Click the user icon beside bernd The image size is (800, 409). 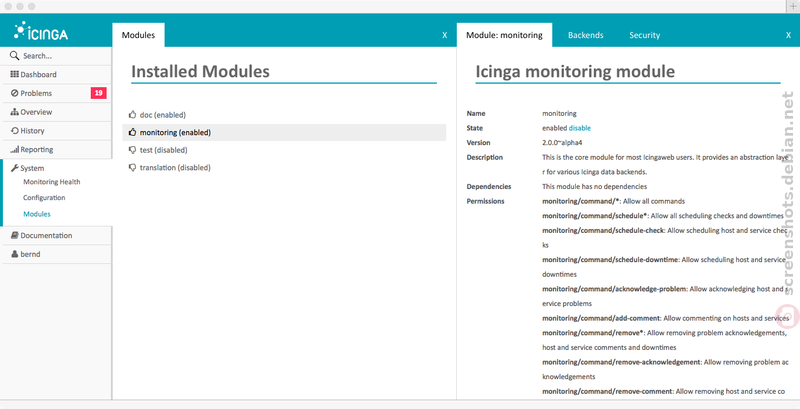point(15,254)
